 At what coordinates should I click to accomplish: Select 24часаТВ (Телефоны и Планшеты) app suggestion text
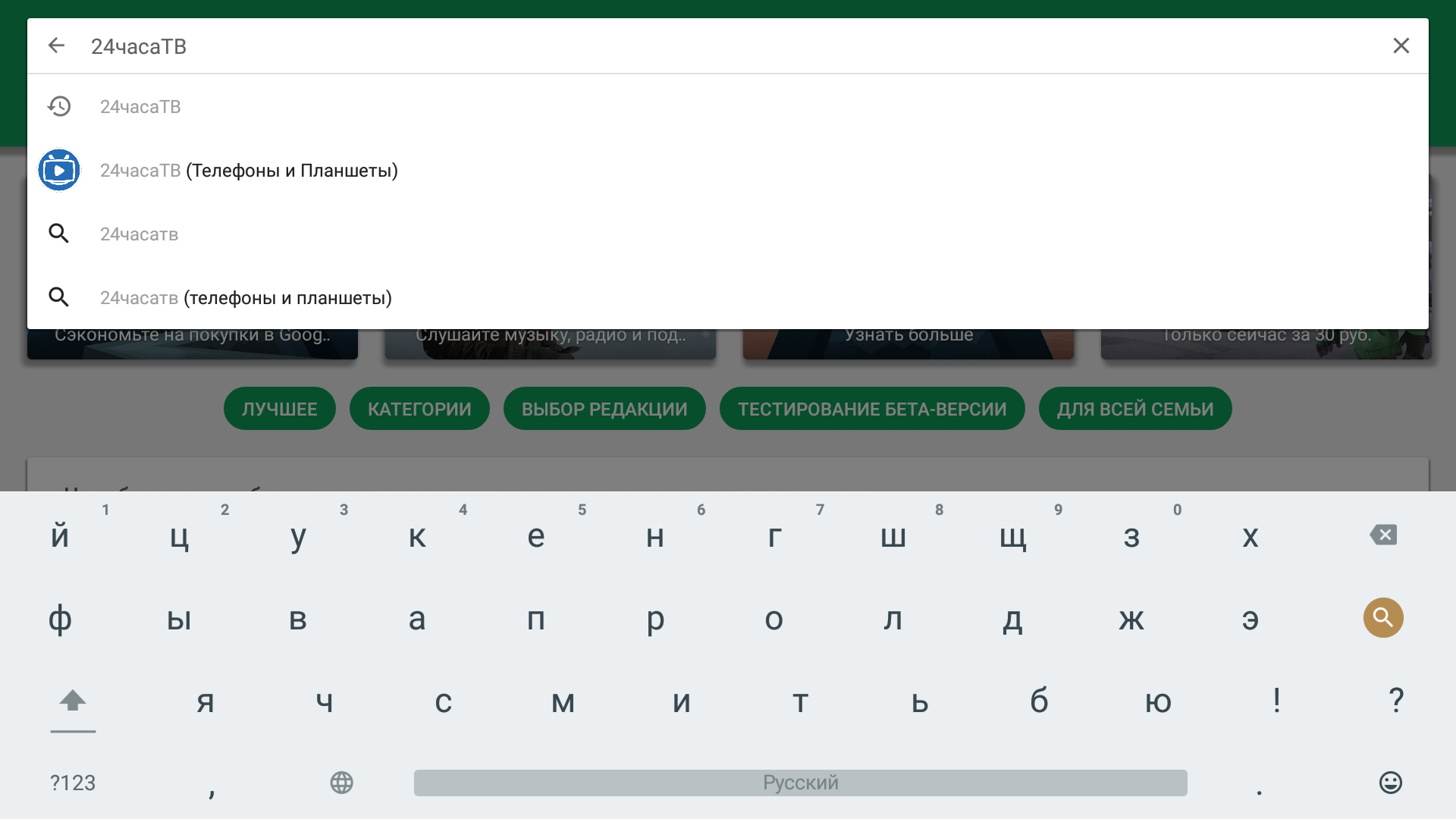coord(249,171)
